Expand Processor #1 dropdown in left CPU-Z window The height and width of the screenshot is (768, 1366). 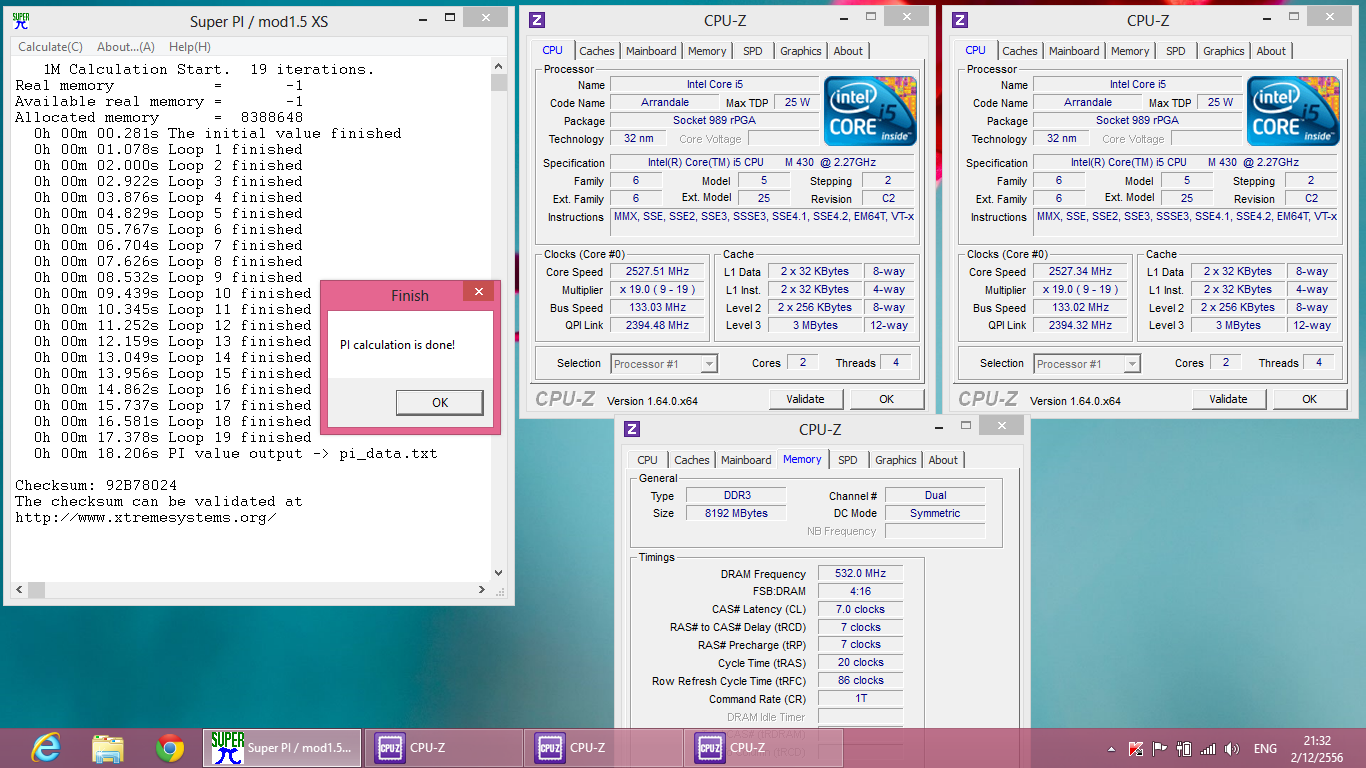(x=709, y=364)
